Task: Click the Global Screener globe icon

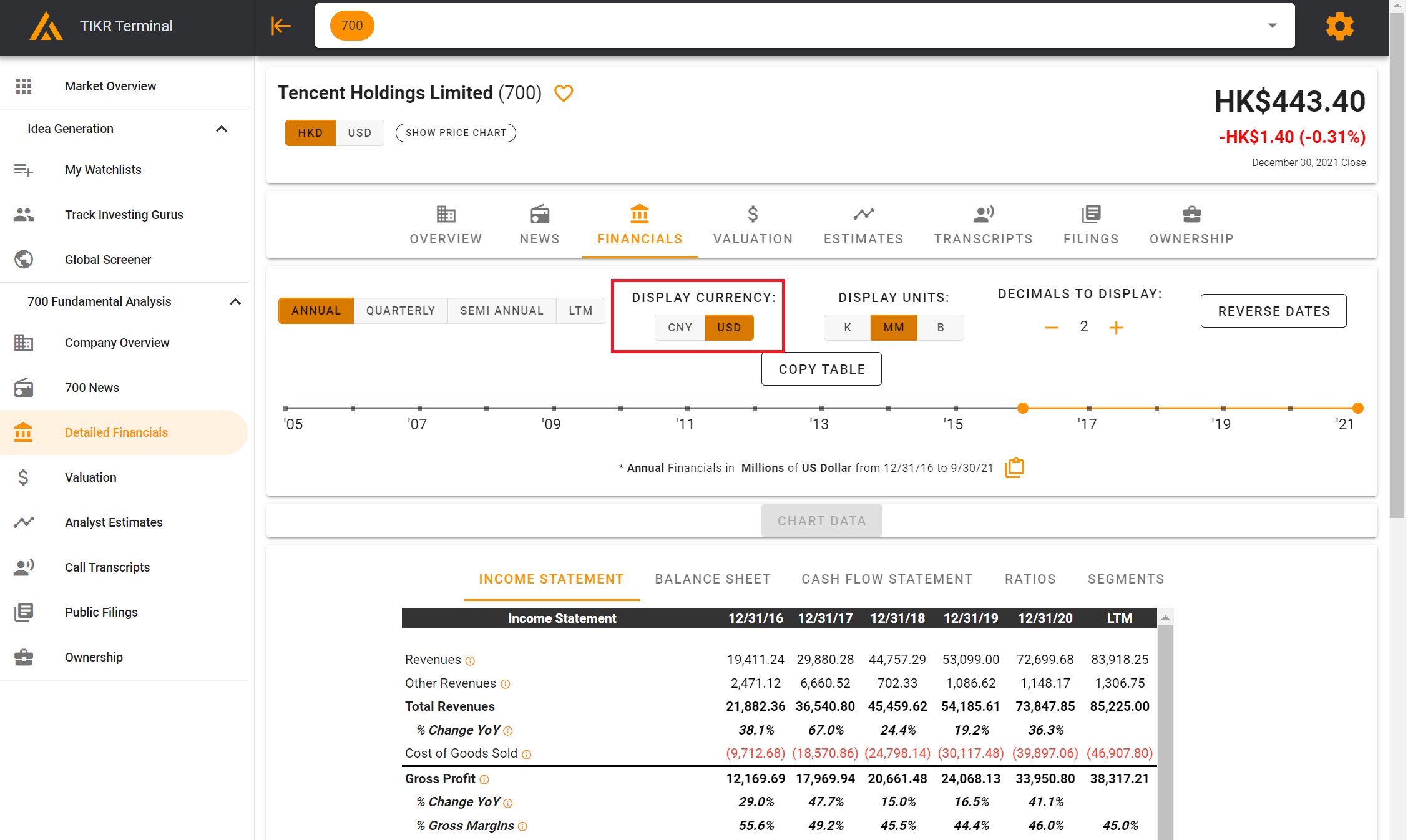Action: pos(24,260)
